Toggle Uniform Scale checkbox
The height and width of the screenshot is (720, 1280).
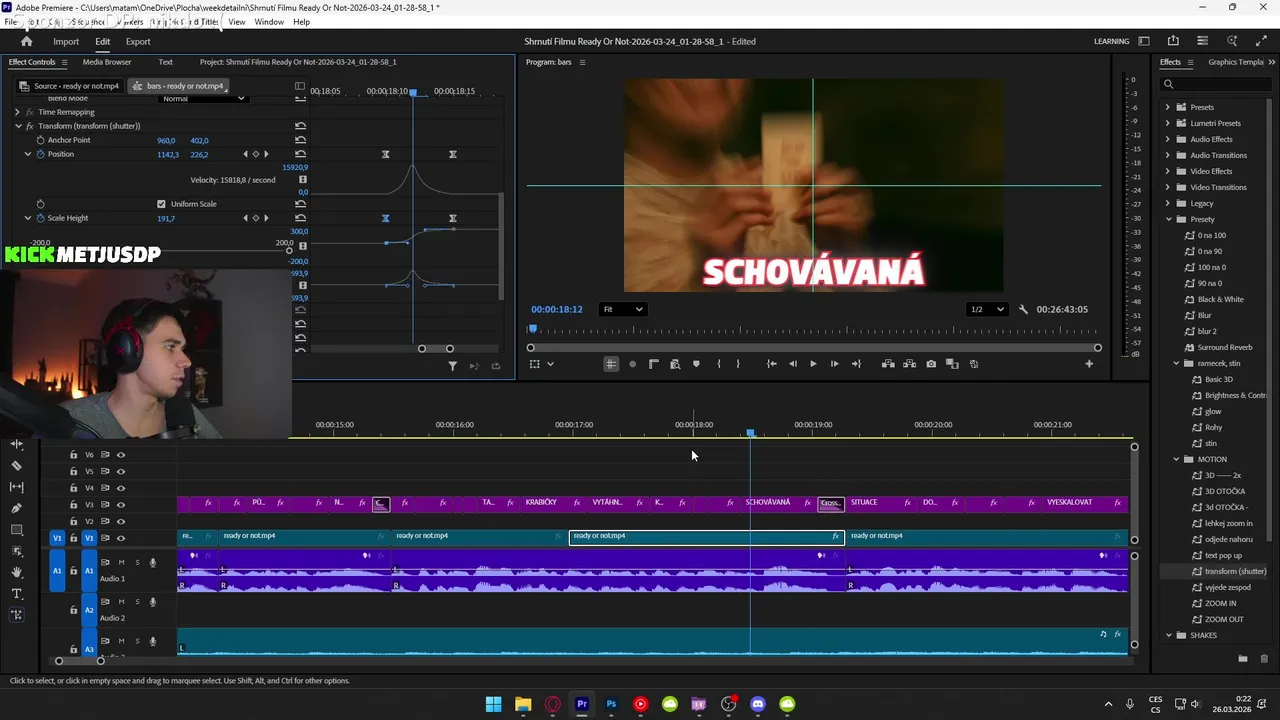161,204
